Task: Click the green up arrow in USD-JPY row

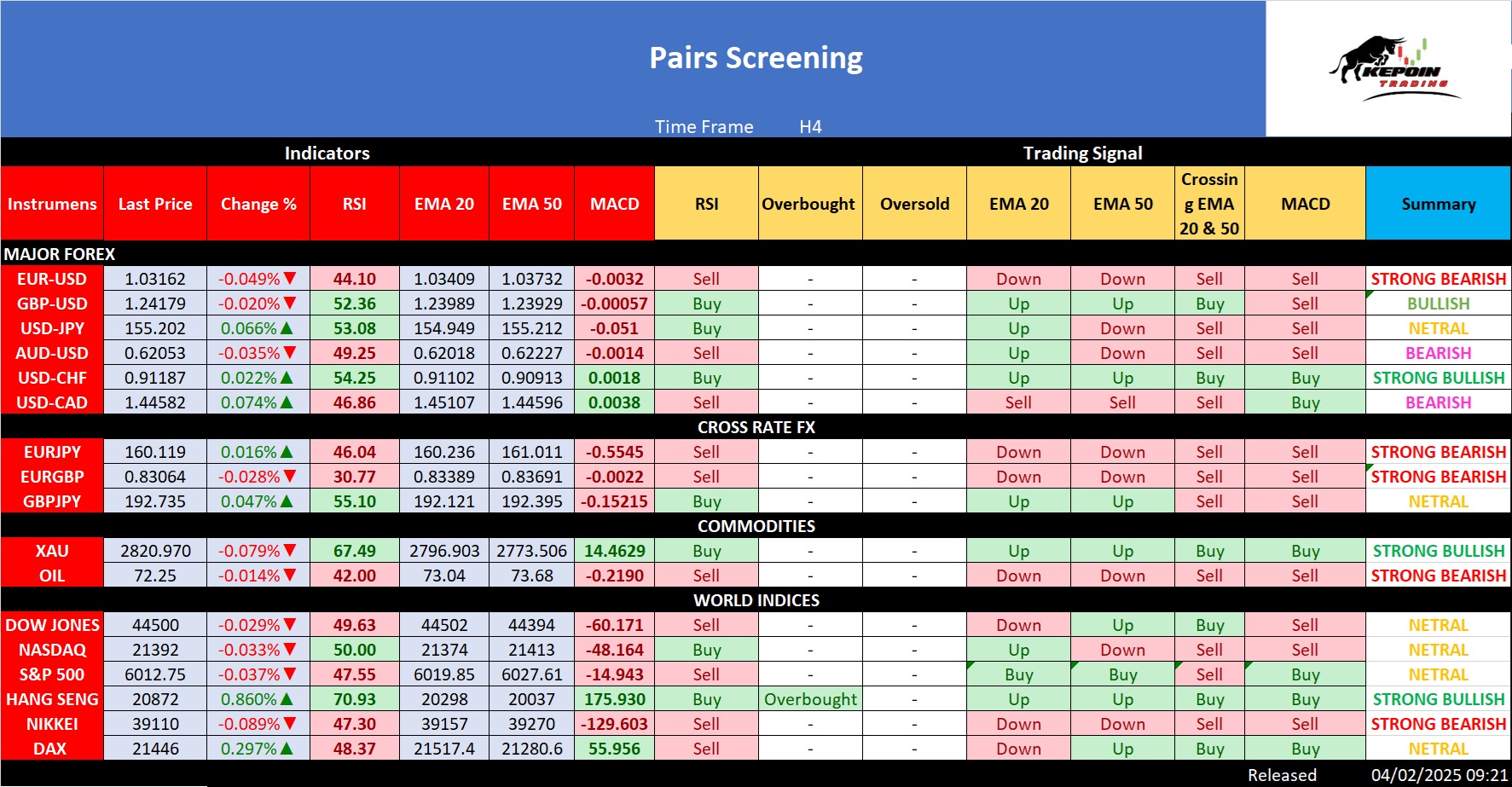Action: (x=287, y=328)
